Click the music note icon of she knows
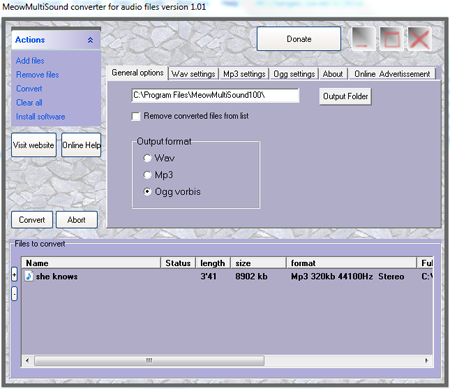 29,276
